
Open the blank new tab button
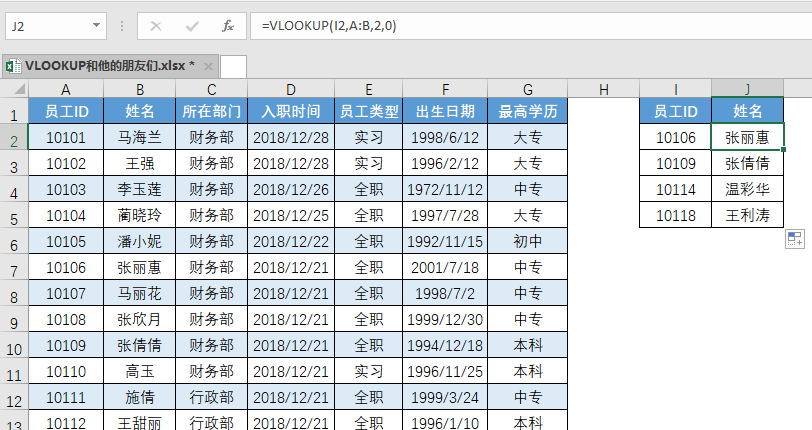(x=233, y=67)
